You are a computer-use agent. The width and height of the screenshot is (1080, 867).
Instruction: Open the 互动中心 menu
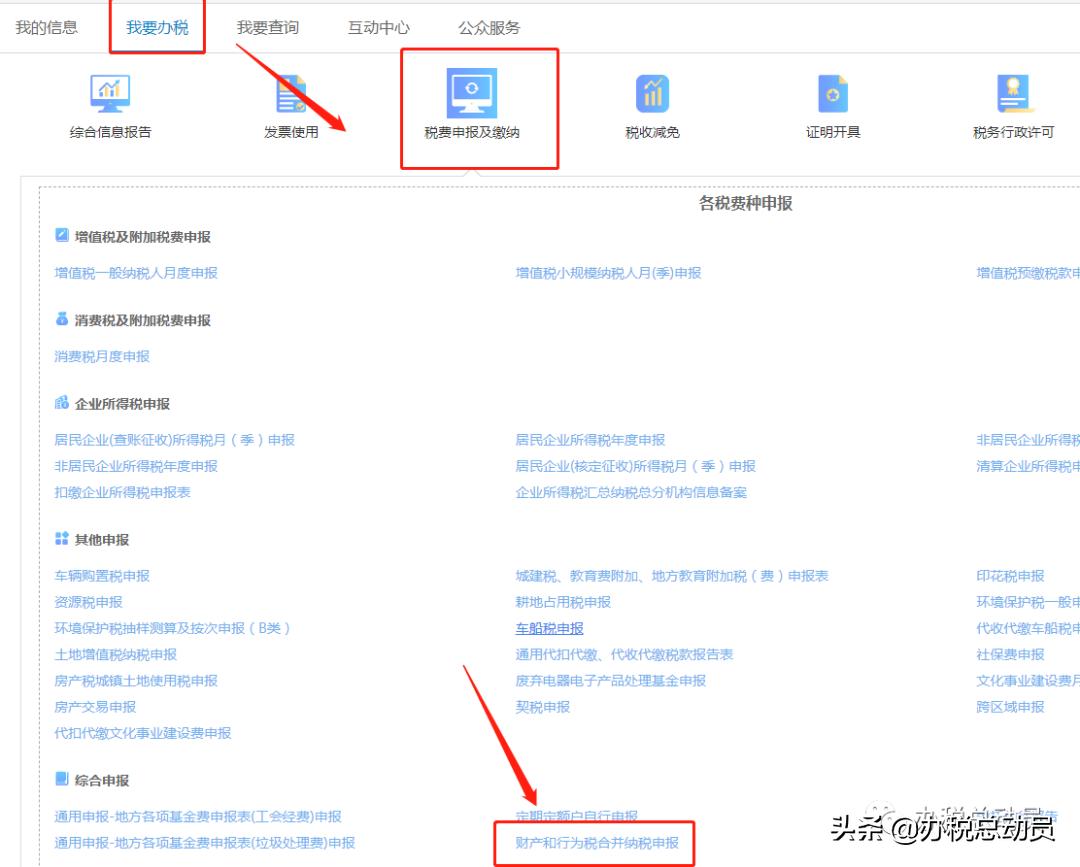(377, 27)
